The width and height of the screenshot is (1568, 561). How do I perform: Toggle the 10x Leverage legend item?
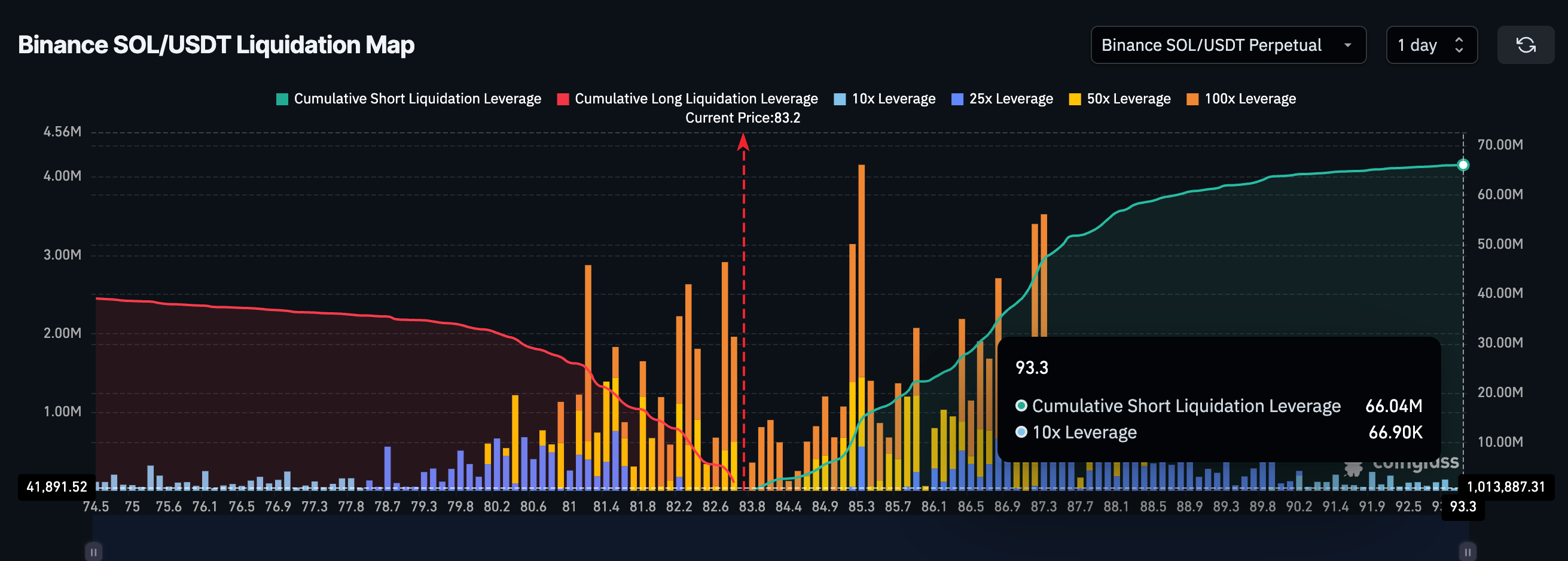click(x=893, y=99)
